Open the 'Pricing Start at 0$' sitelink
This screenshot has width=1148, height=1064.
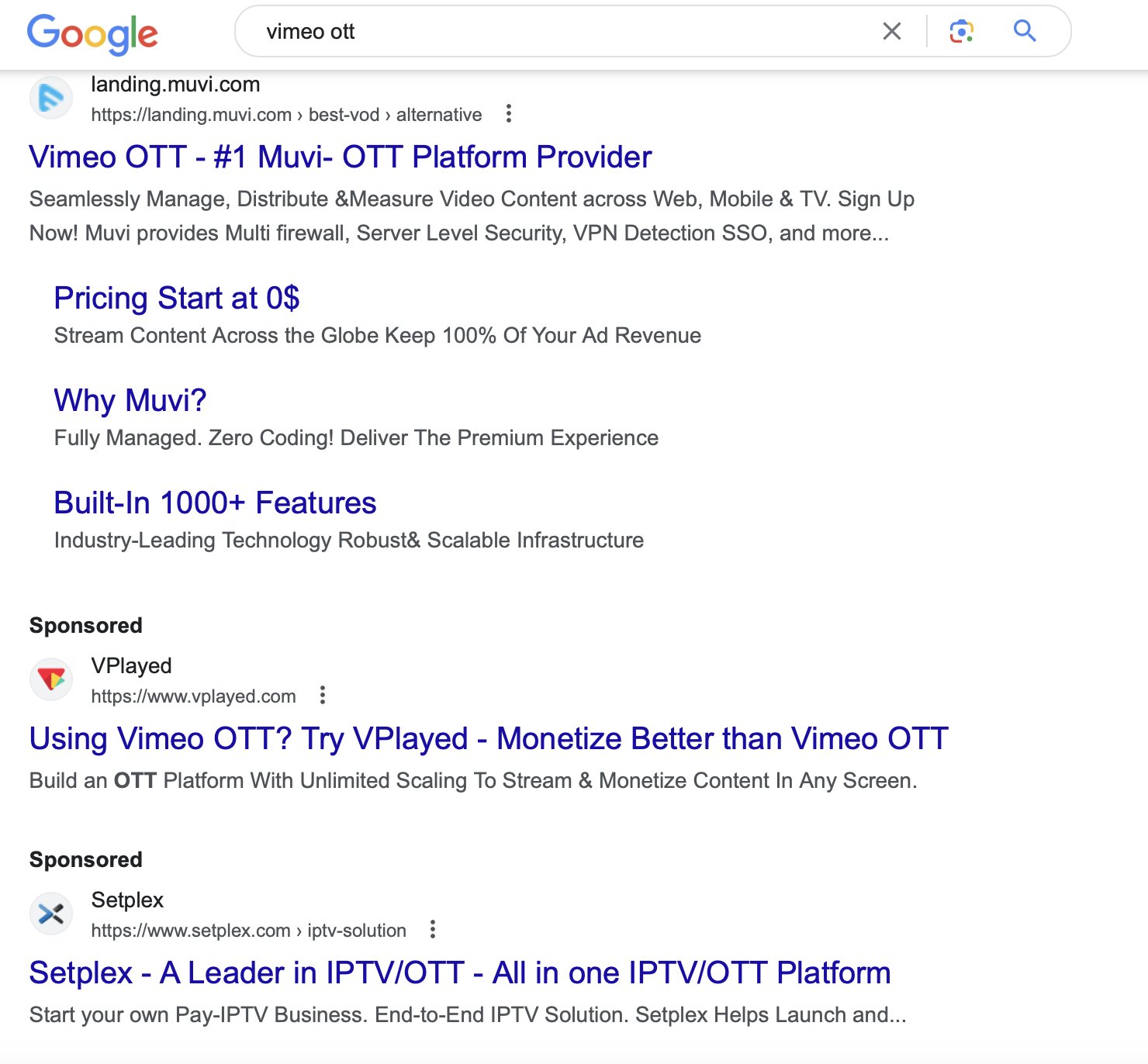[x=177, y=299]
